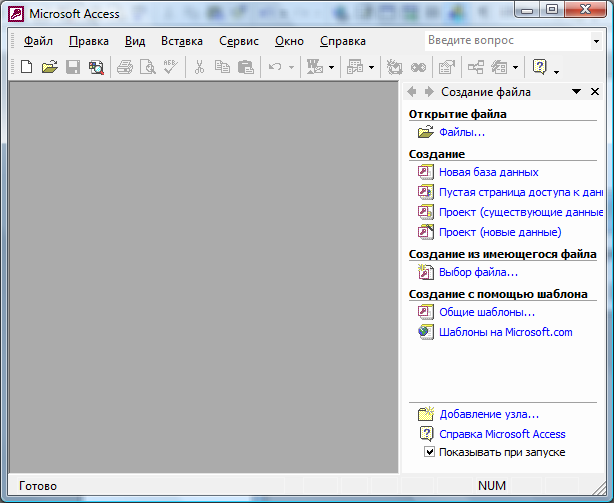Click the Общие шаблоны... link
The width and height of the screenshot is (614, 503).
[x=487, y=312]
